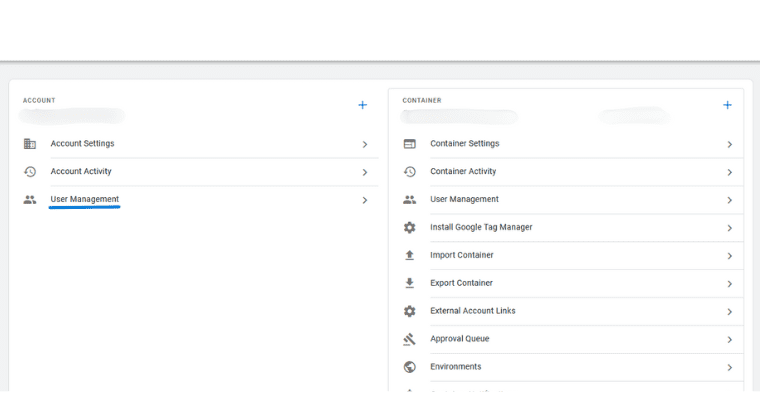
Task: Click the account User Management people icon
Action: (x=29, y=200)
